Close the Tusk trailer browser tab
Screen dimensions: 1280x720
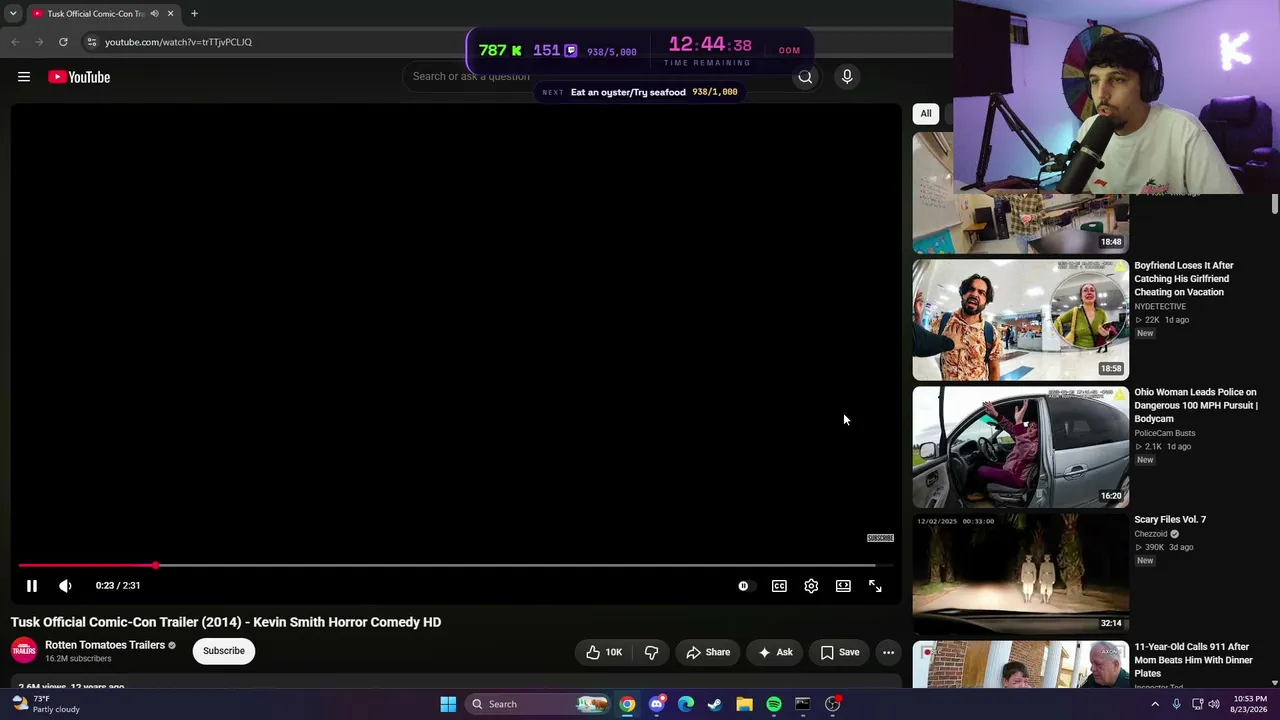coord(170,14)
